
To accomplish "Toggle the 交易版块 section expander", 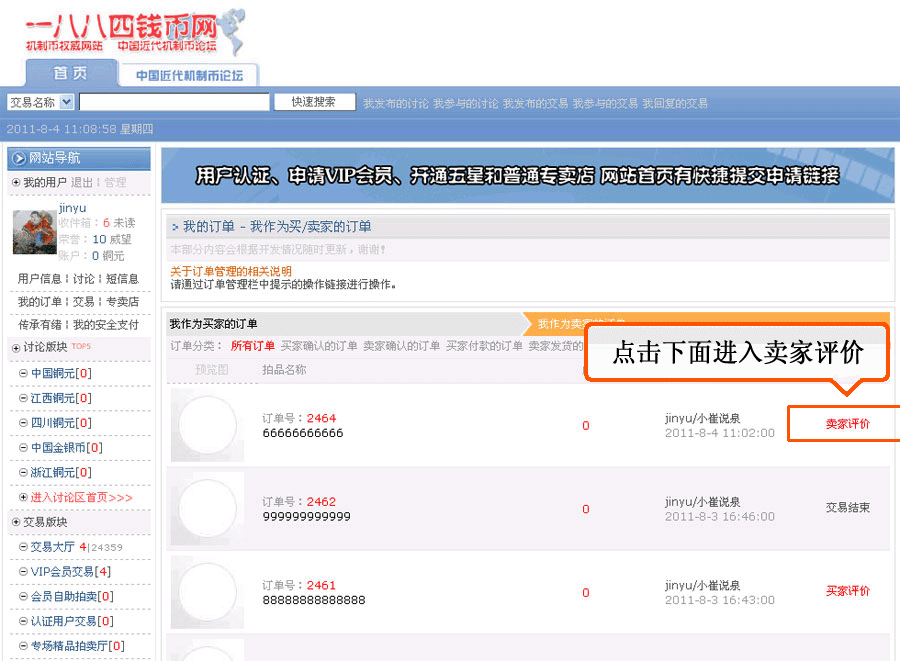I will click(x=15, y=522).
